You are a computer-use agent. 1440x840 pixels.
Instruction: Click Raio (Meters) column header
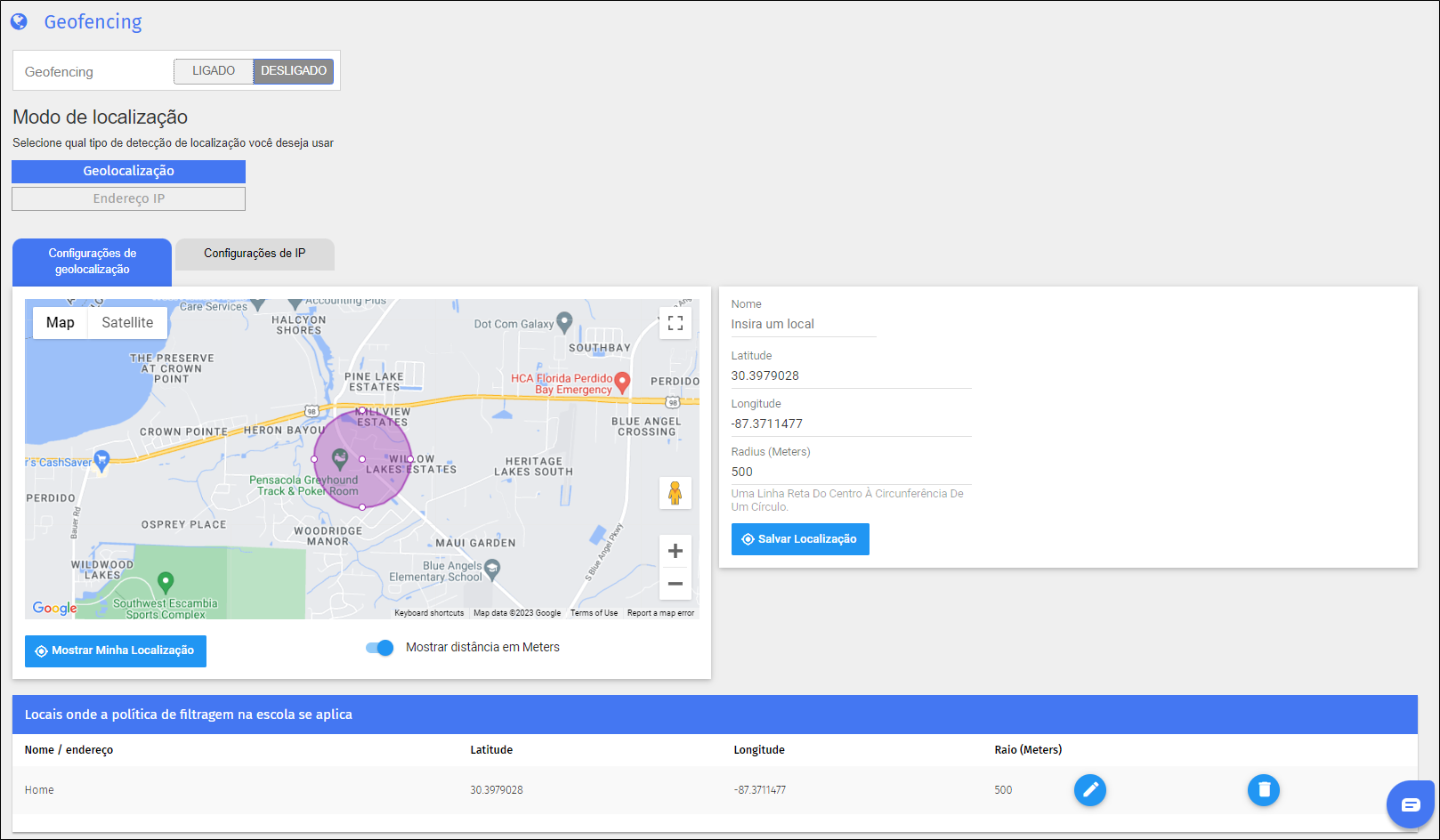tap(1028, 750)
